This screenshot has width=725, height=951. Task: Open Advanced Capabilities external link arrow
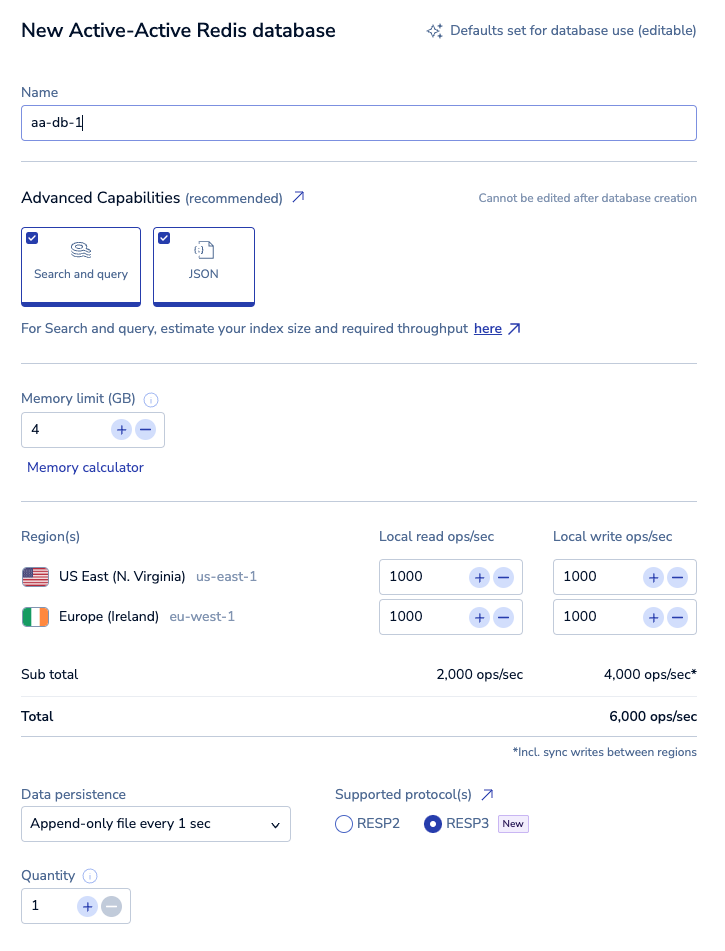298,197
